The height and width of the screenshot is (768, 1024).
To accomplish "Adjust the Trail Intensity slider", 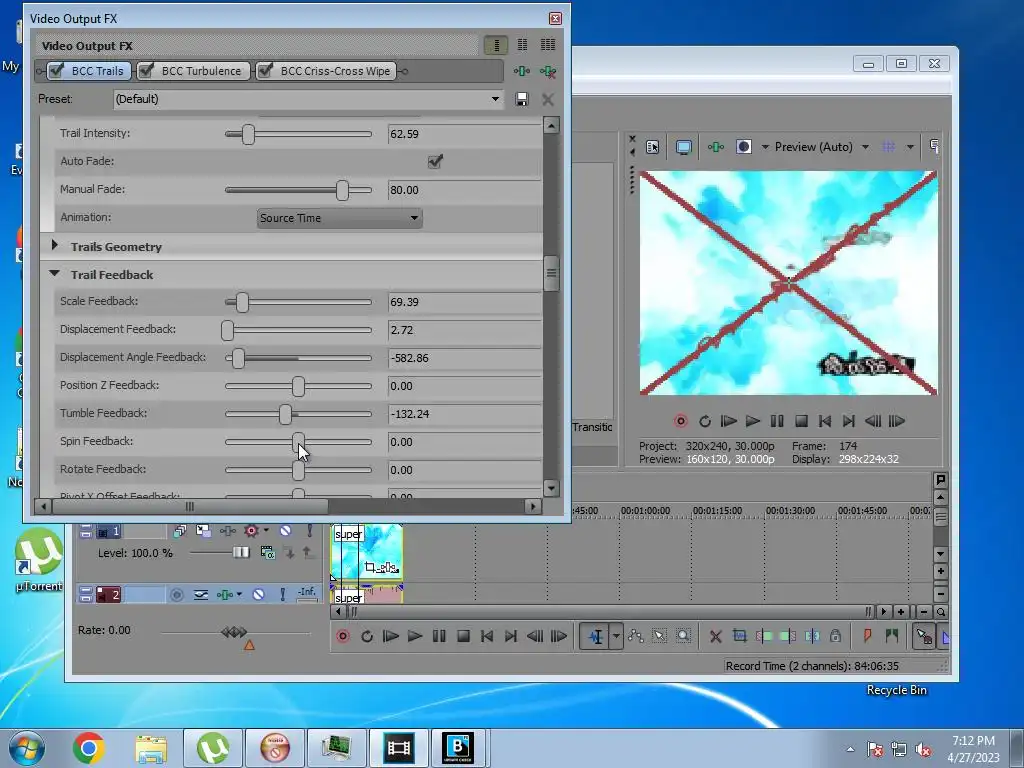I will click(x=248, y=135).
